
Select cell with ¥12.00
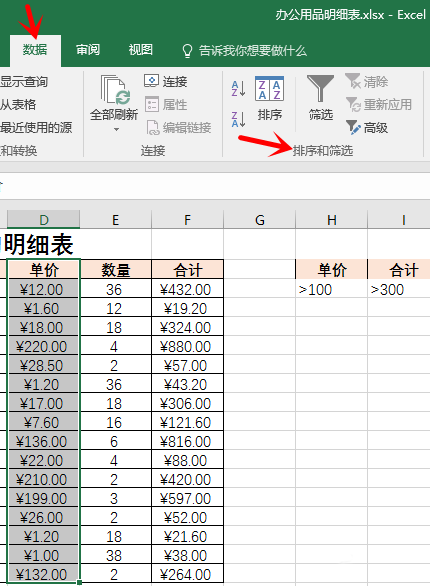point(44,289)
